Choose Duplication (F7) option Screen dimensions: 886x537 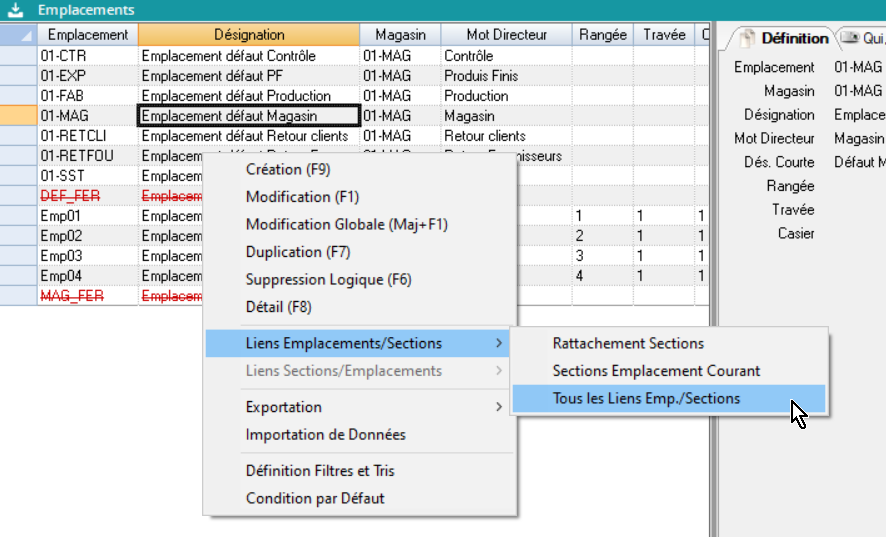[298, 252]
